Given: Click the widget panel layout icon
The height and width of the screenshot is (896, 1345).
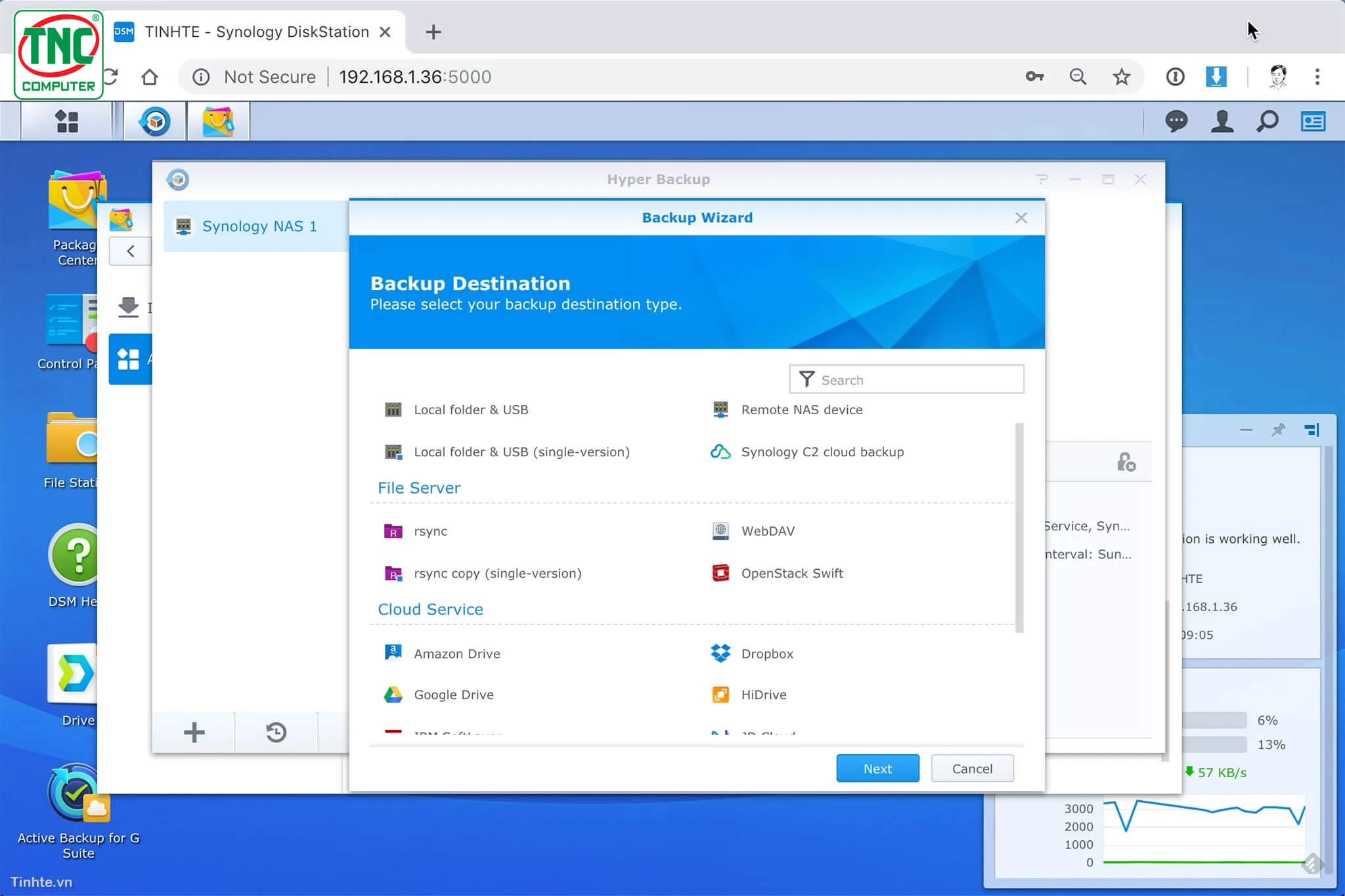Looking at the screenshot, I should 1312,430.
